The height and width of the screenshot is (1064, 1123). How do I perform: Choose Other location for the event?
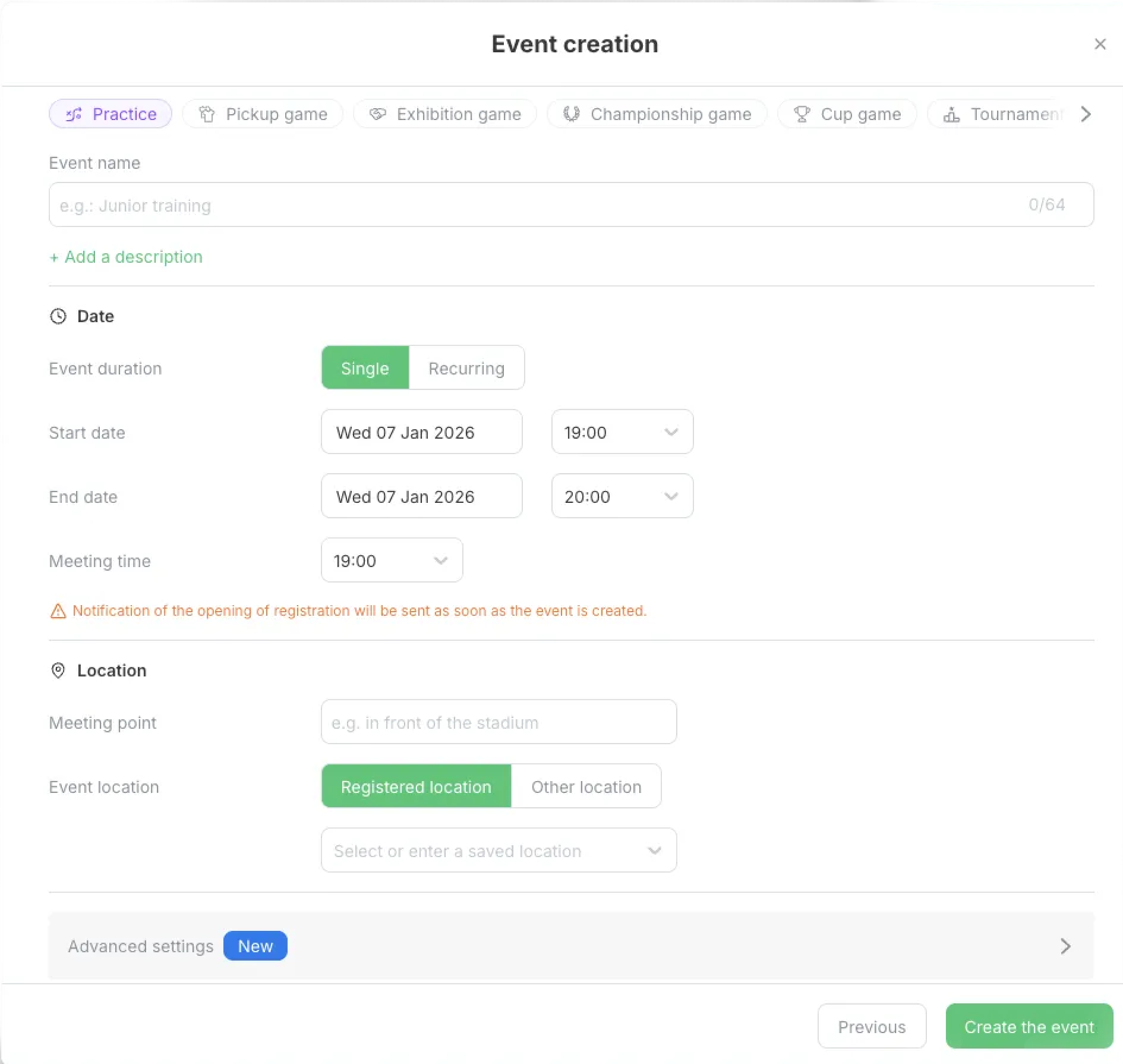(x=586, y=786)
